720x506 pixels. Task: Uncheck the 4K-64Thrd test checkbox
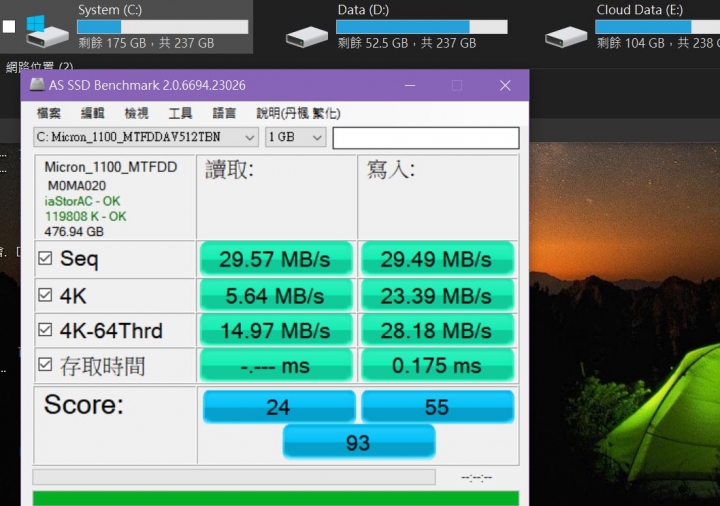[x=45, y=330]
